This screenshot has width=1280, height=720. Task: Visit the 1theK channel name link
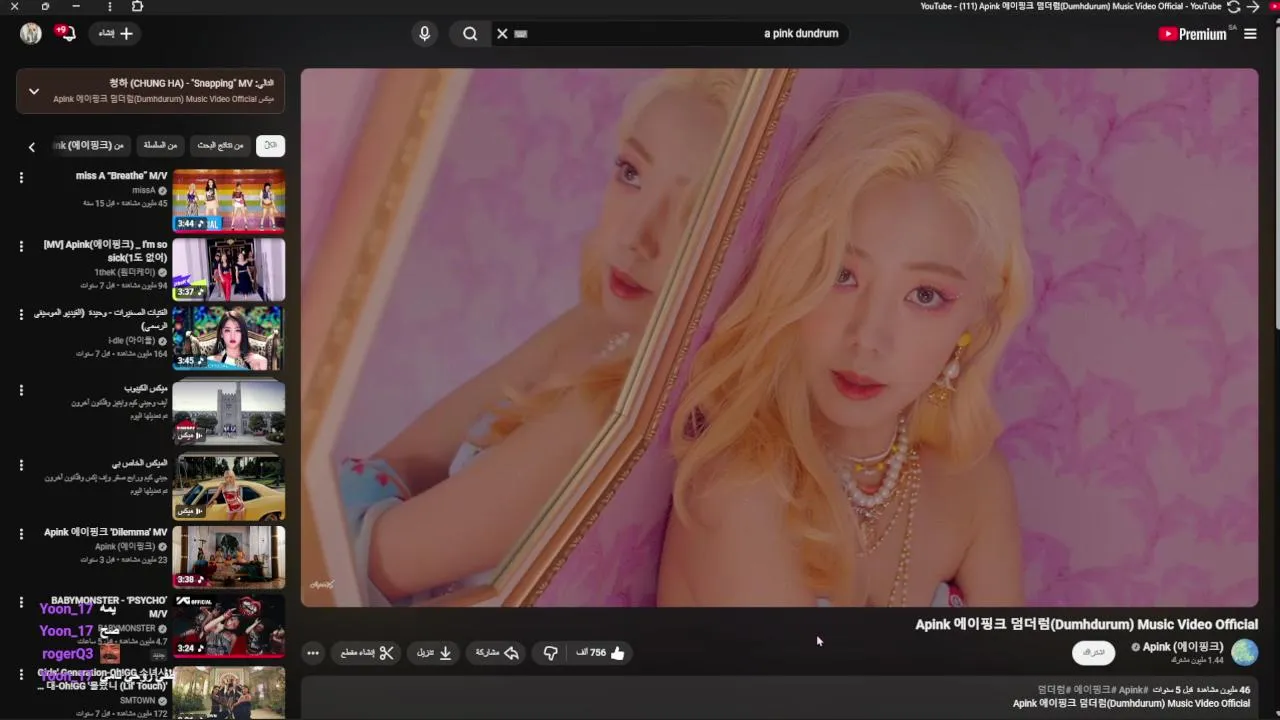click(x=125, y=272)
